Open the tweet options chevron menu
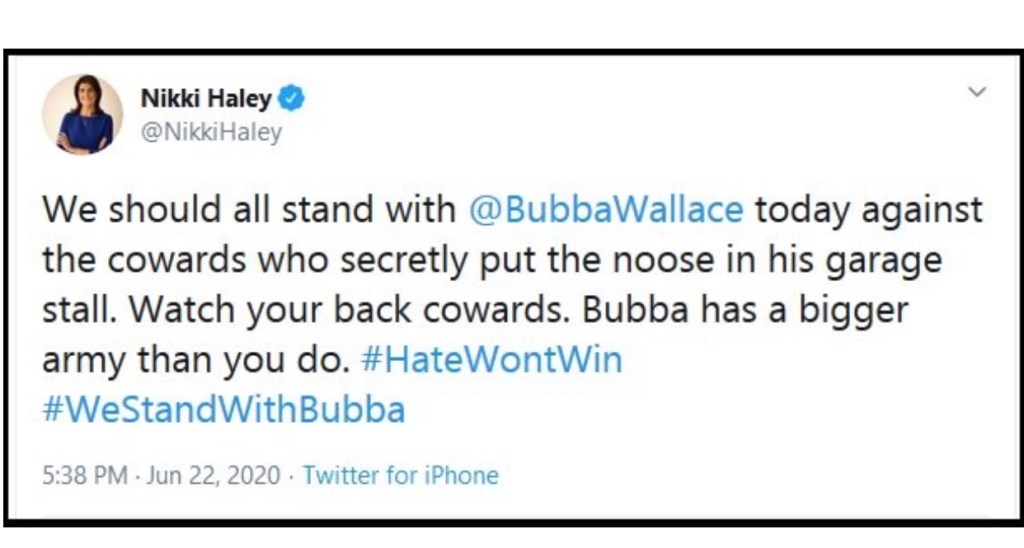1024x548 pixels. tap(978, 92)
